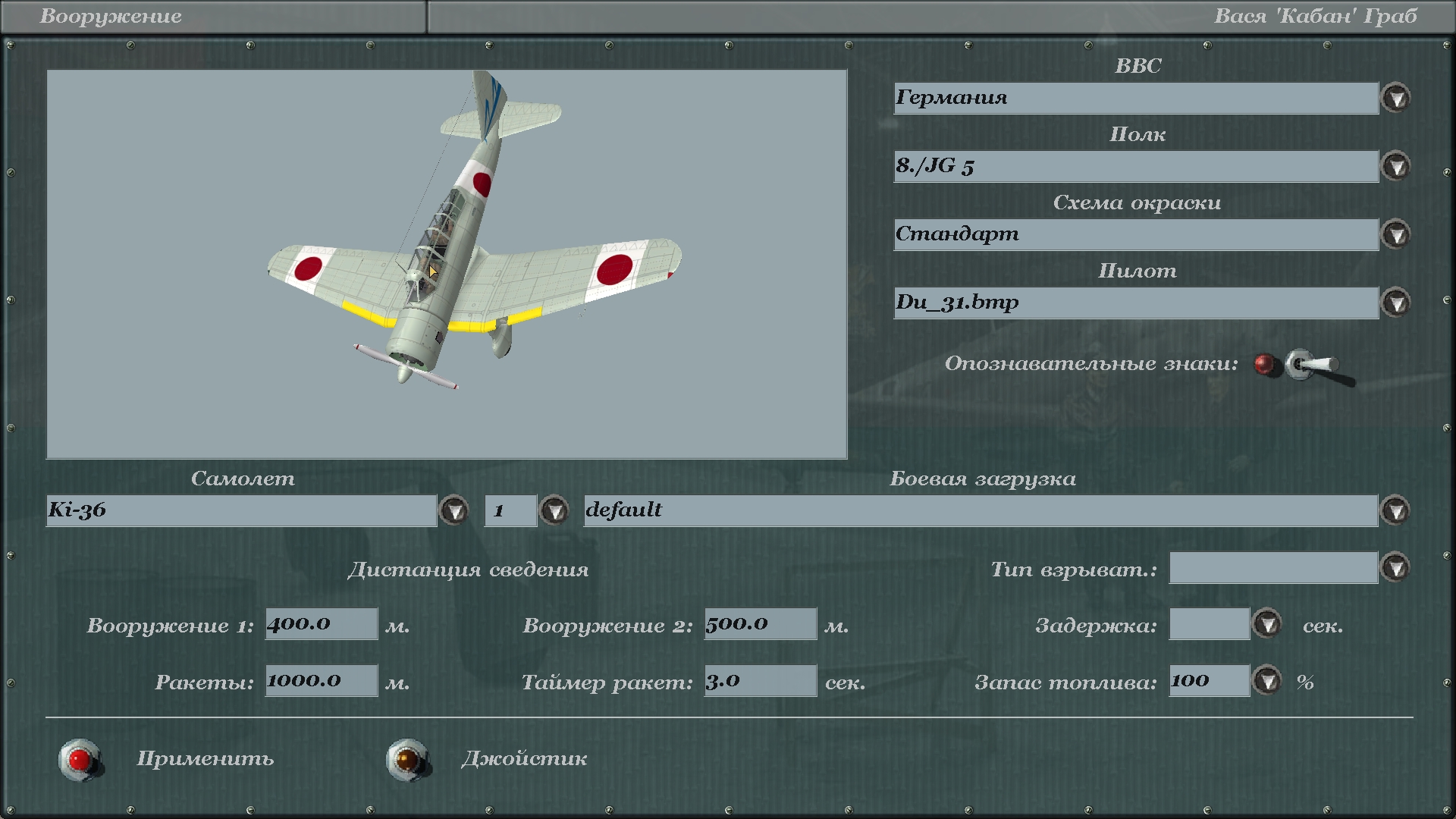This screenshot has width=1456, height=819.
Task: Expand the Полк 8./JG 5 dropdown
Action: [1395, 167]
